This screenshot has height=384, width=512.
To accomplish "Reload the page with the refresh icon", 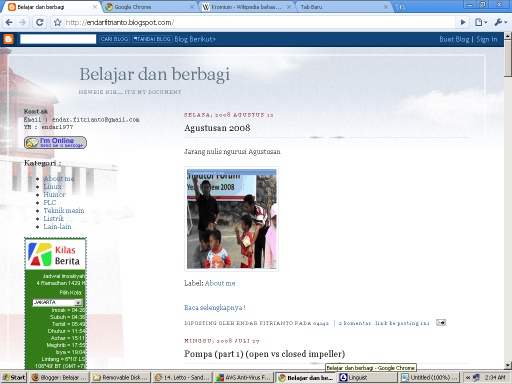I will 39,22.
